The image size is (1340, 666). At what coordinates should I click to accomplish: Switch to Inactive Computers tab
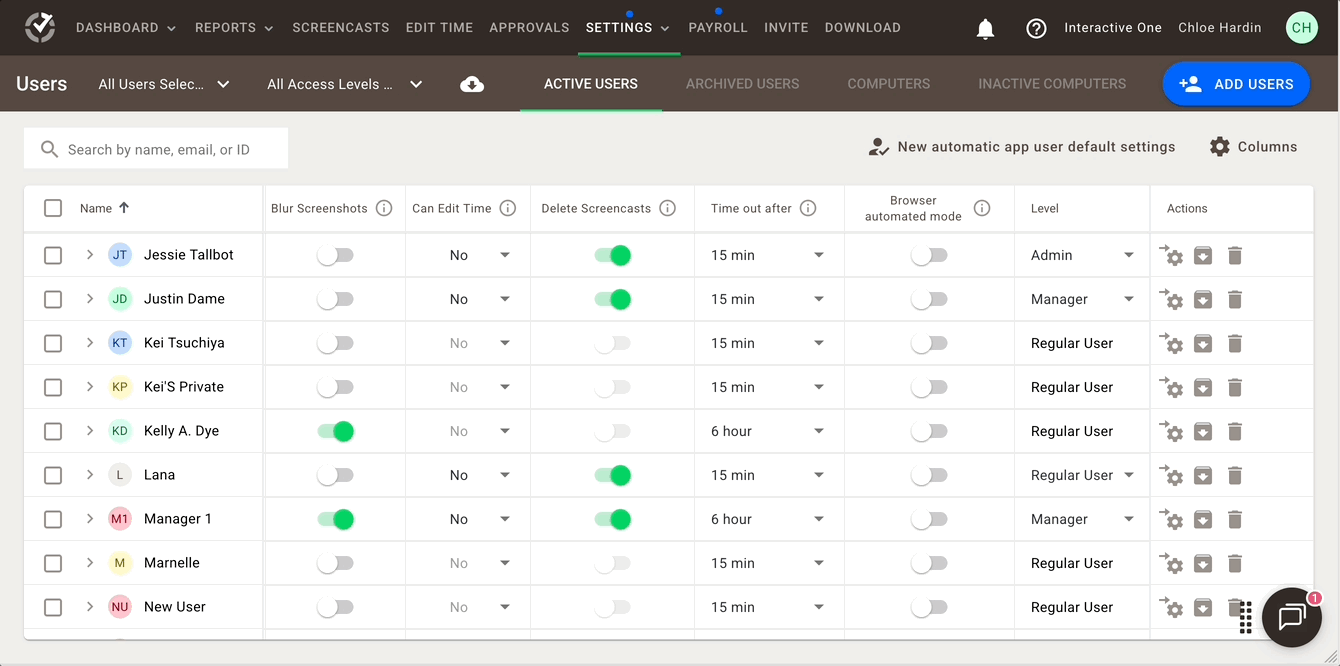tap(1052, 84)
